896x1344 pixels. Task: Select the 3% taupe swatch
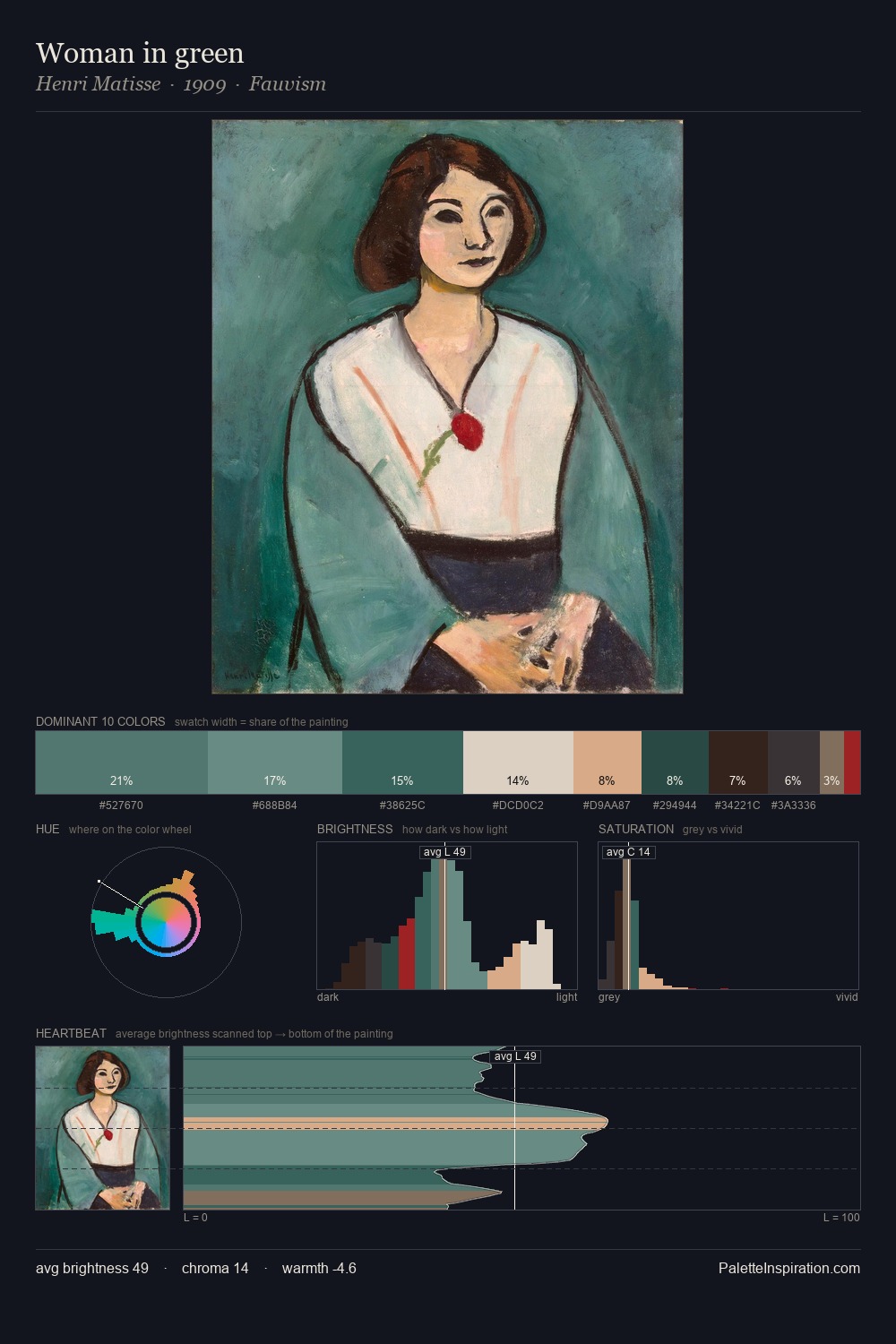831,762
